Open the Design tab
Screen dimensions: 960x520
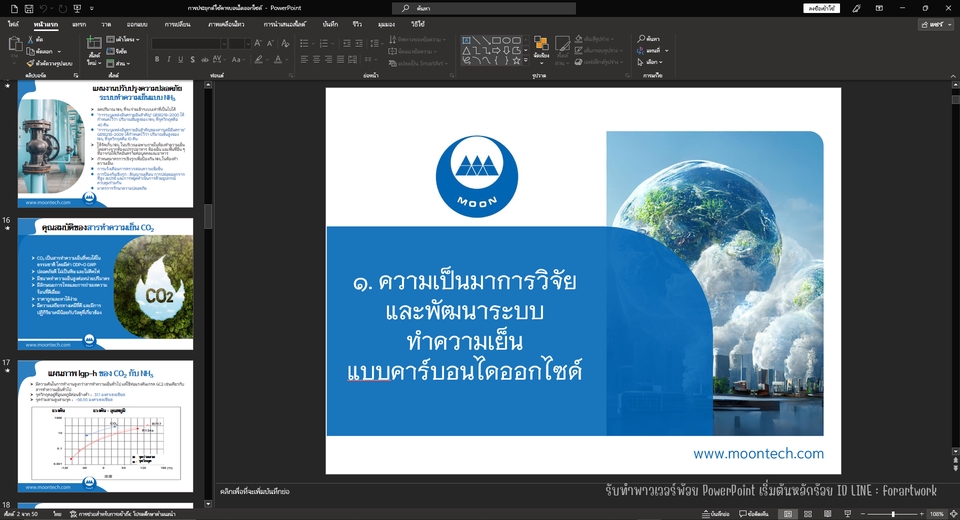coord(137,24)
